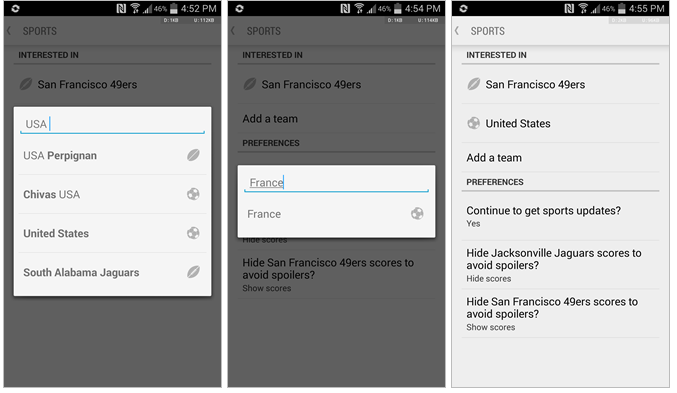This screenshot has width=677, height=393.
Task: Open Continue to get sports updates preference
Action: 560,216
